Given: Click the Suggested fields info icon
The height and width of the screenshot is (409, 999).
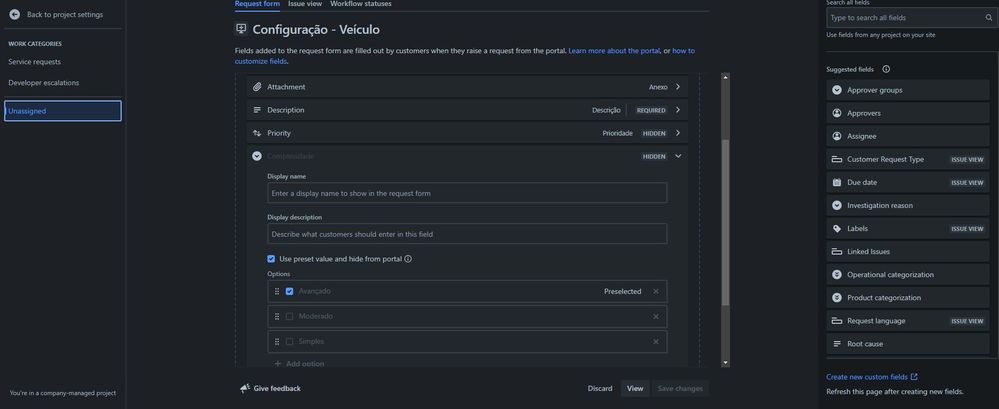Looking at the screenshot, I should (x=886, y=69).
